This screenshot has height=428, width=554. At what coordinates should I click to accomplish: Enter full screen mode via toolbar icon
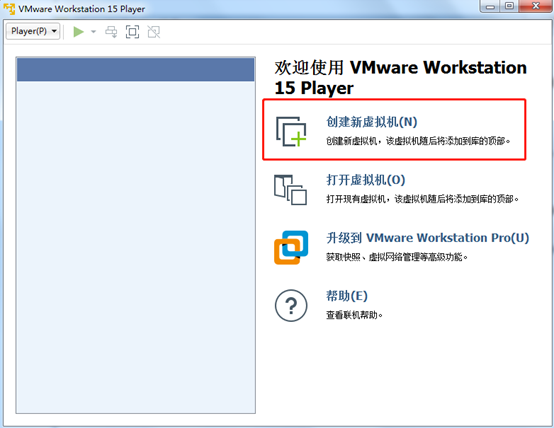(x=132, y=32)
